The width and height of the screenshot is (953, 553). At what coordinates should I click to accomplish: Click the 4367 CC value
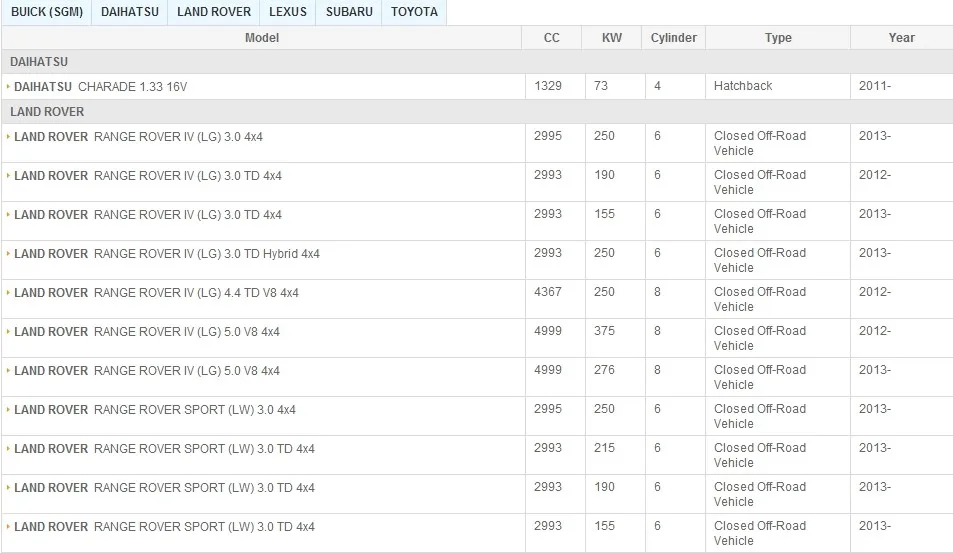pyautogui.click(x=548, y=292)
